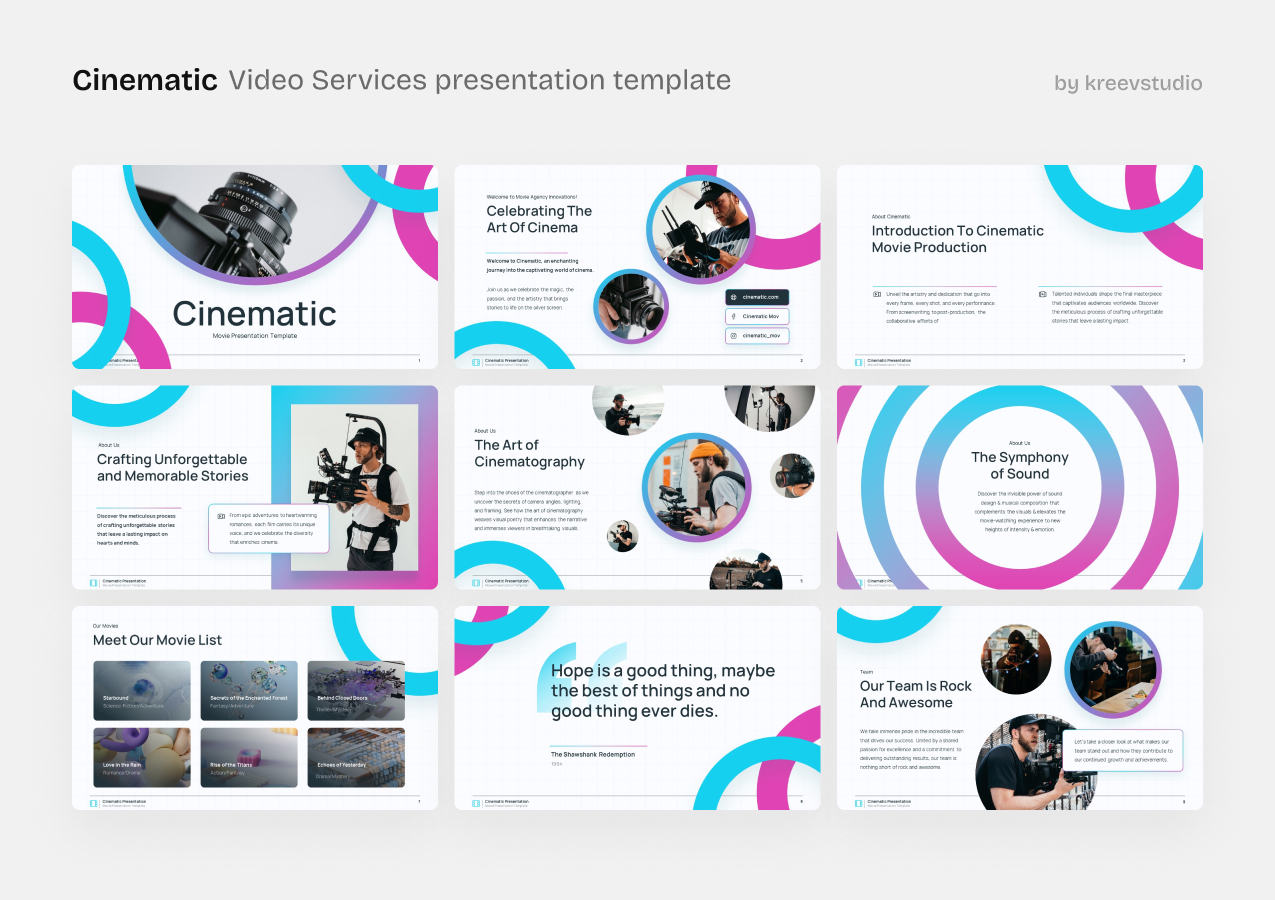
Task: Click the TikTok icon beside Cinematic Mov
Action: [x=733, y=316]
